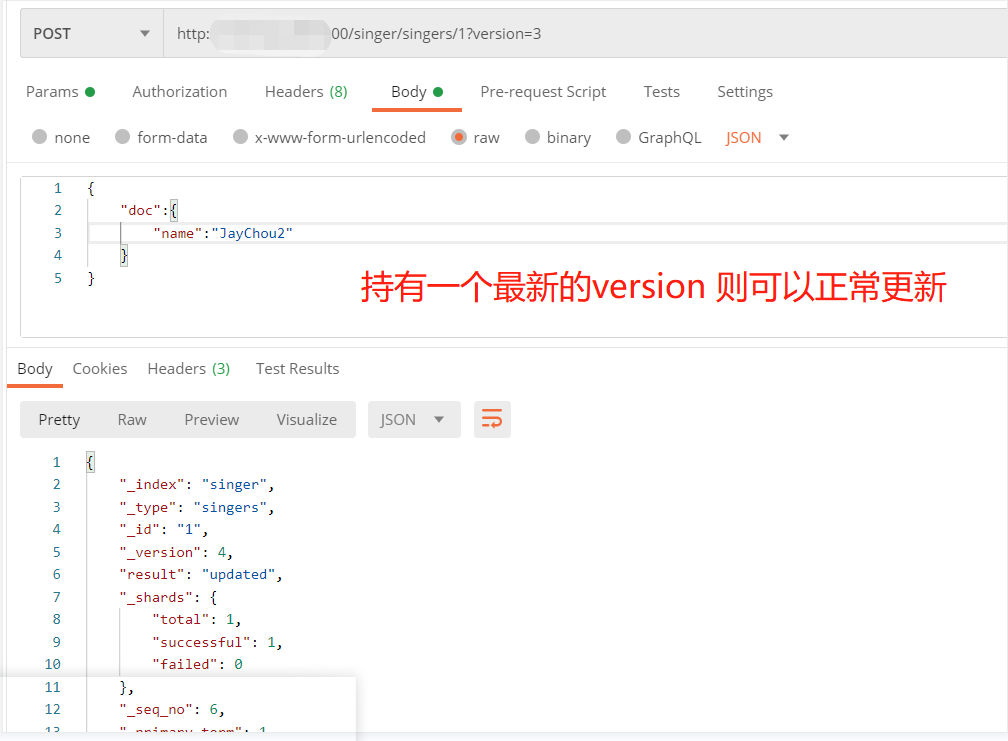The height and width of the screenshot is (741, 1008).
Task: Click the "doc" key in request body
Action: tap(140, 211)
